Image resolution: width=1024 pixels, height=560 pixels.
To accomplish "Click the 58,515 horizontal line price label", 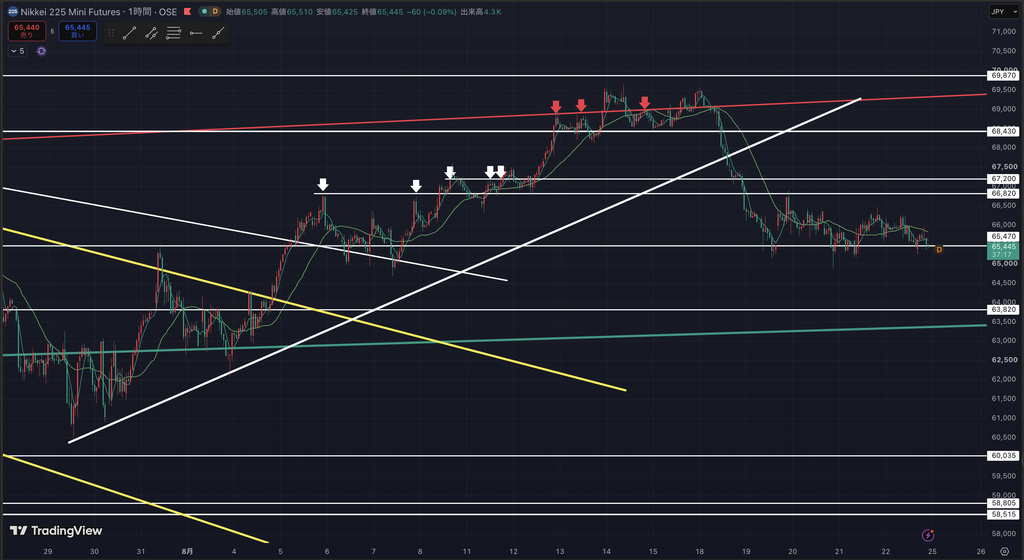I will [x=1003, y=514].
